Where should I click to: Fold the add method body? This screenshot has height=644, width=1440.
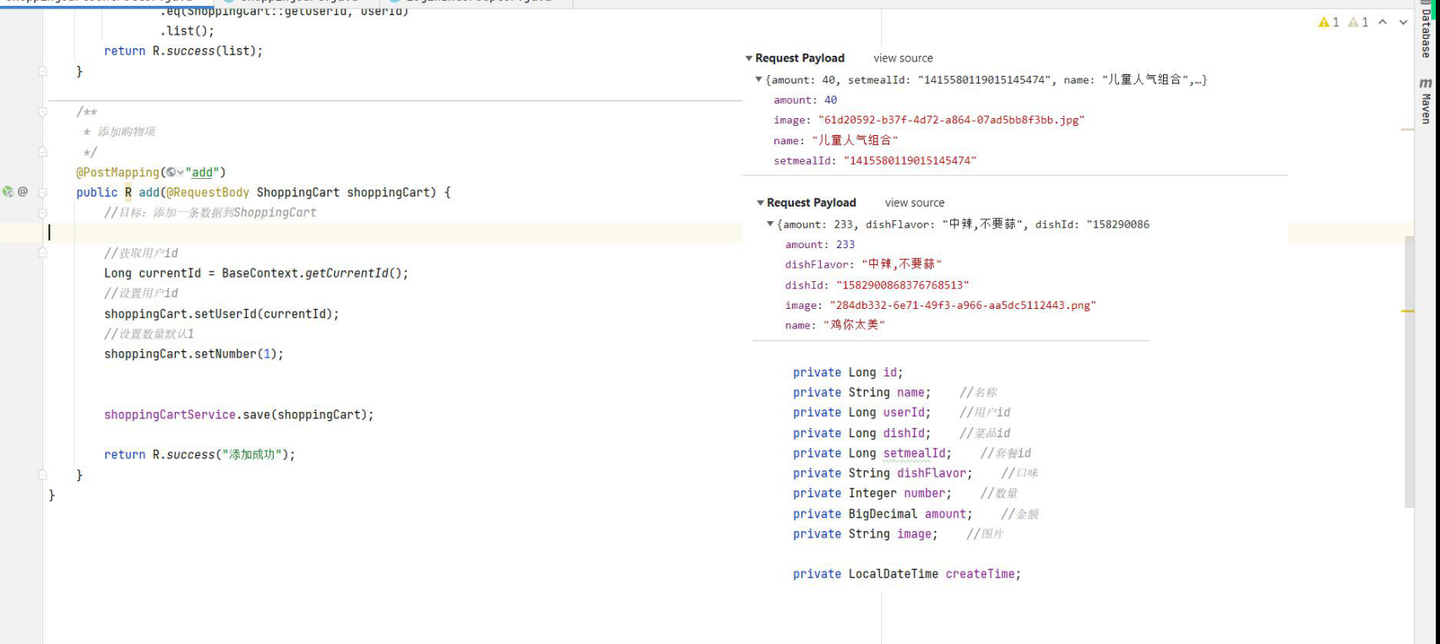click(42, 192)
